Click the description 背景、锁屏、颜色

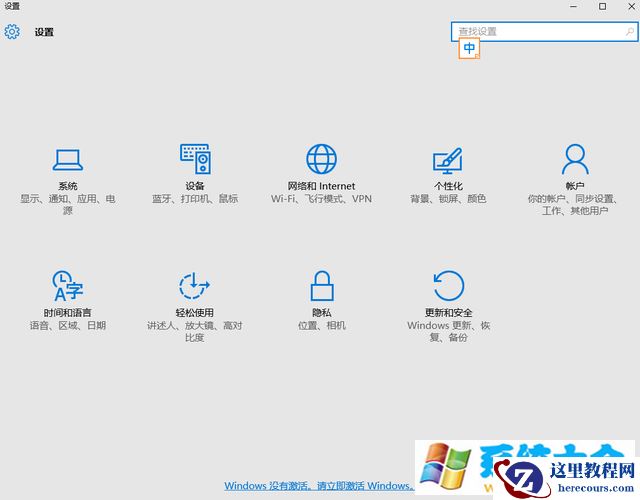pos(448,199)
